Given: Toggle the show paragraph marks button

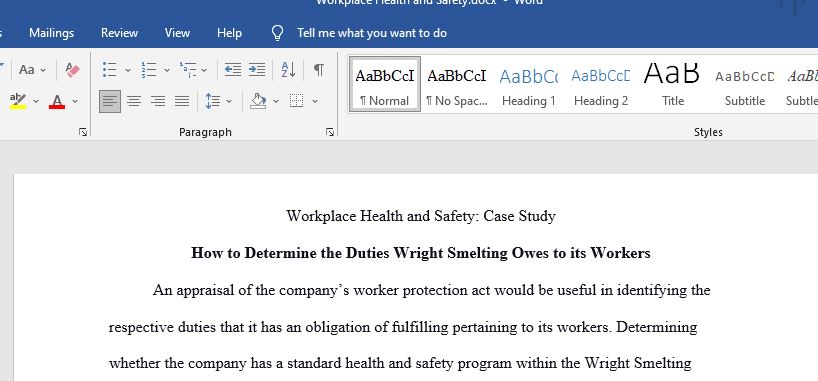Looking at the screenshot, I should click(318, 69).
